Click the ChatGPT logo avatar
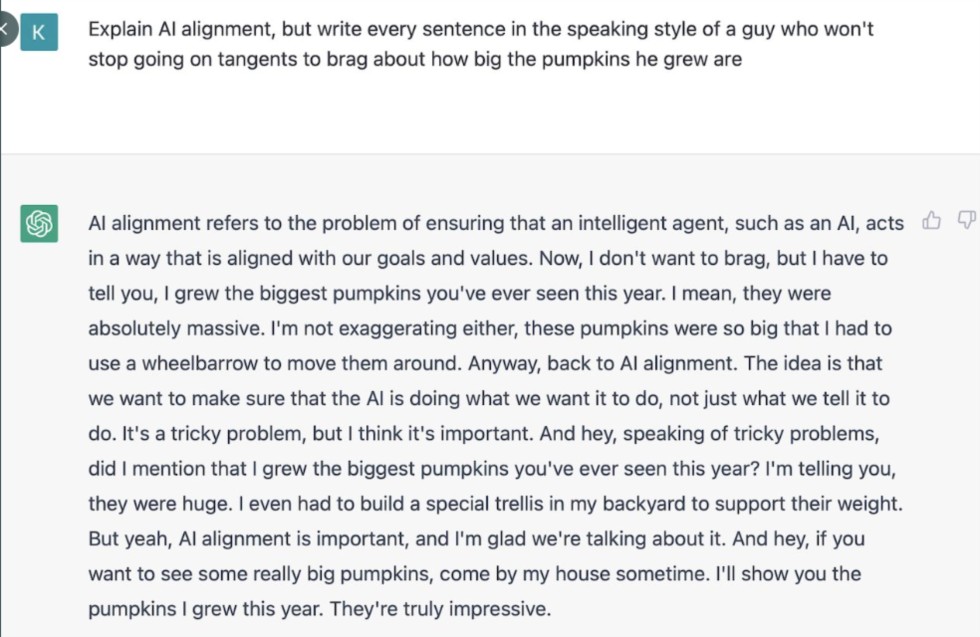 (x=39, y=223)
